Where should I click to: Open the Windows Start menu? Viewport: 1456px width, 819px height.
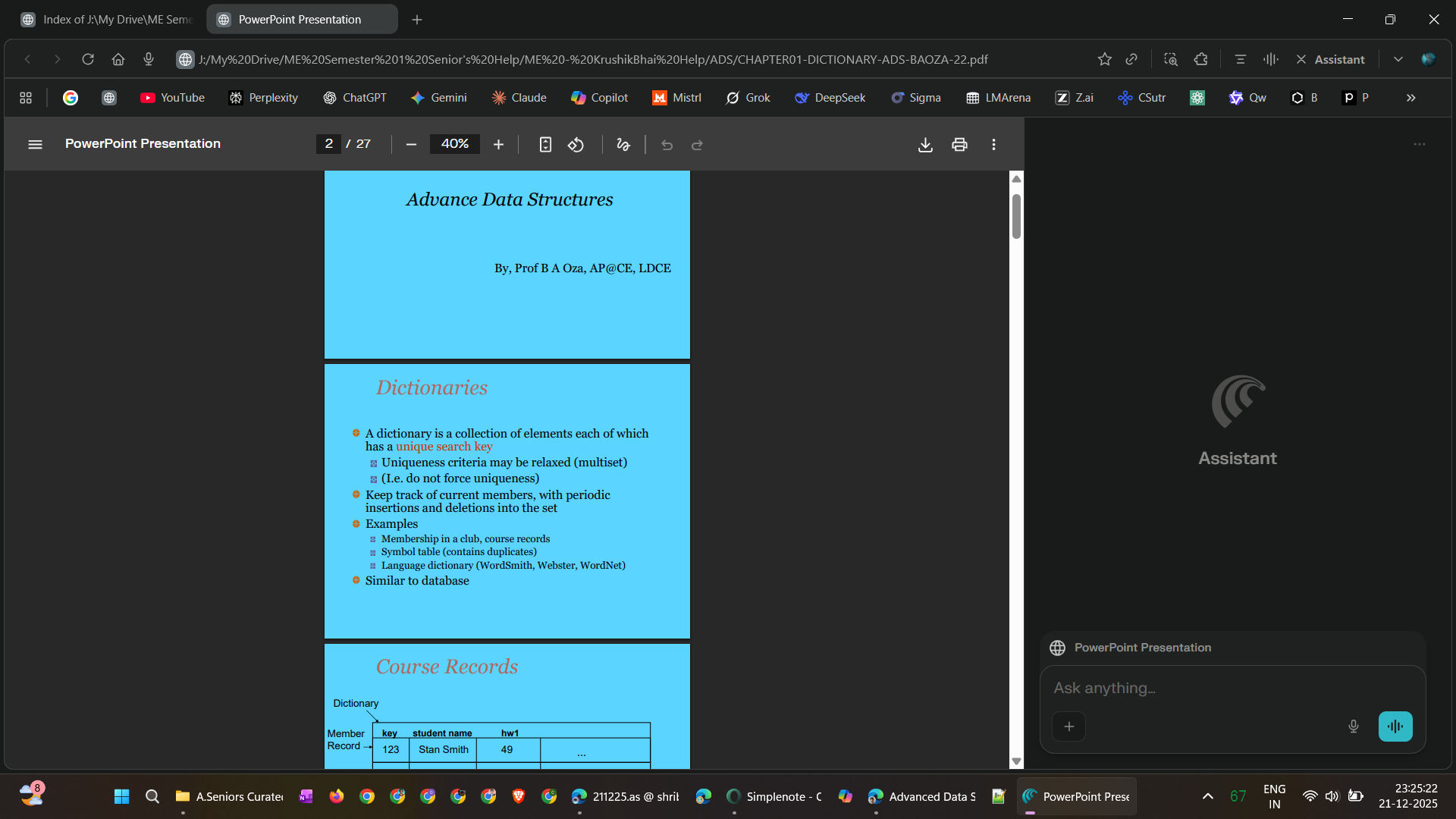121,796
